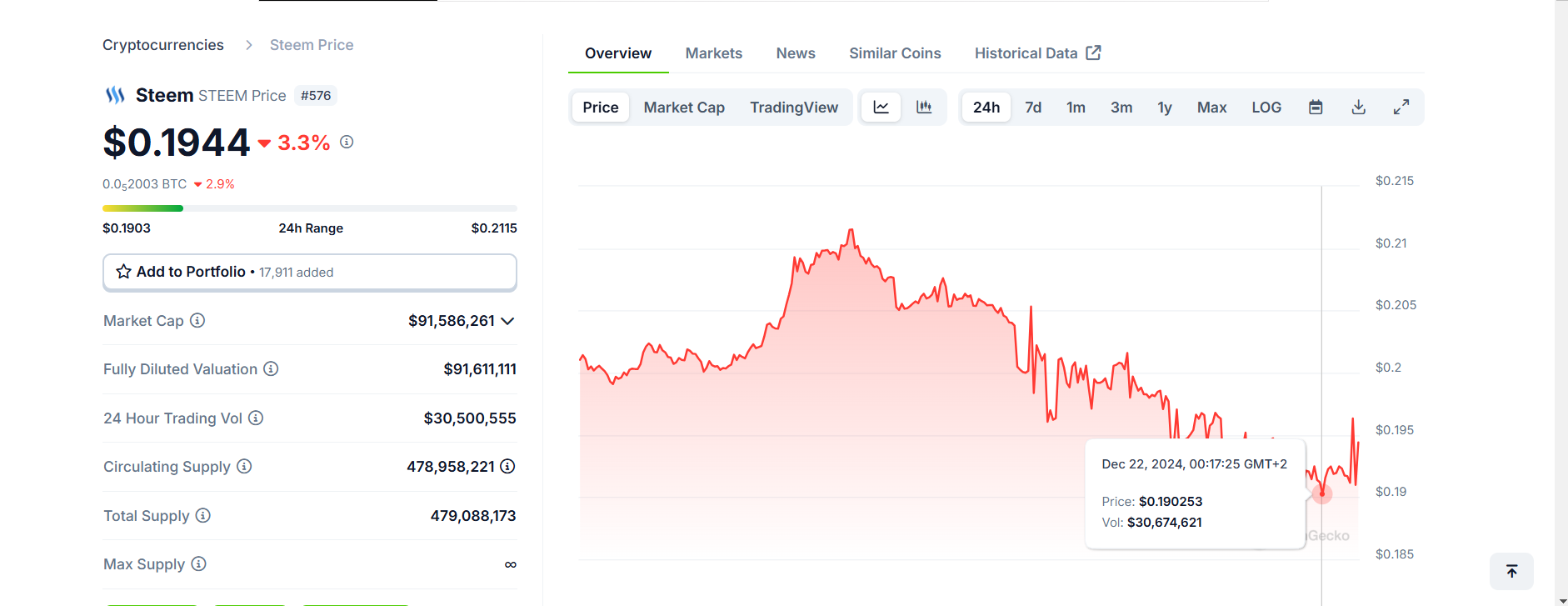The image size is (1568, 606).
Task: Go to the Similar Coins tab
Action: click(895, 53)
